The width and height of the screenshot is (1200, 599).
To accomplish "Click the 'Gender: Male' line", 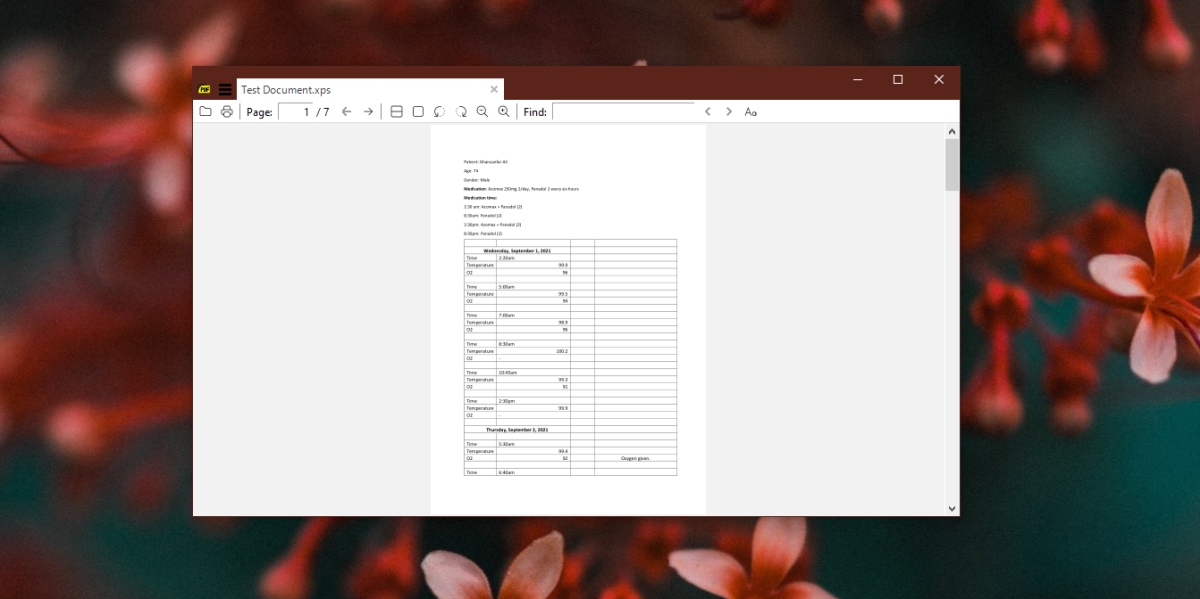I will (477, 180).
